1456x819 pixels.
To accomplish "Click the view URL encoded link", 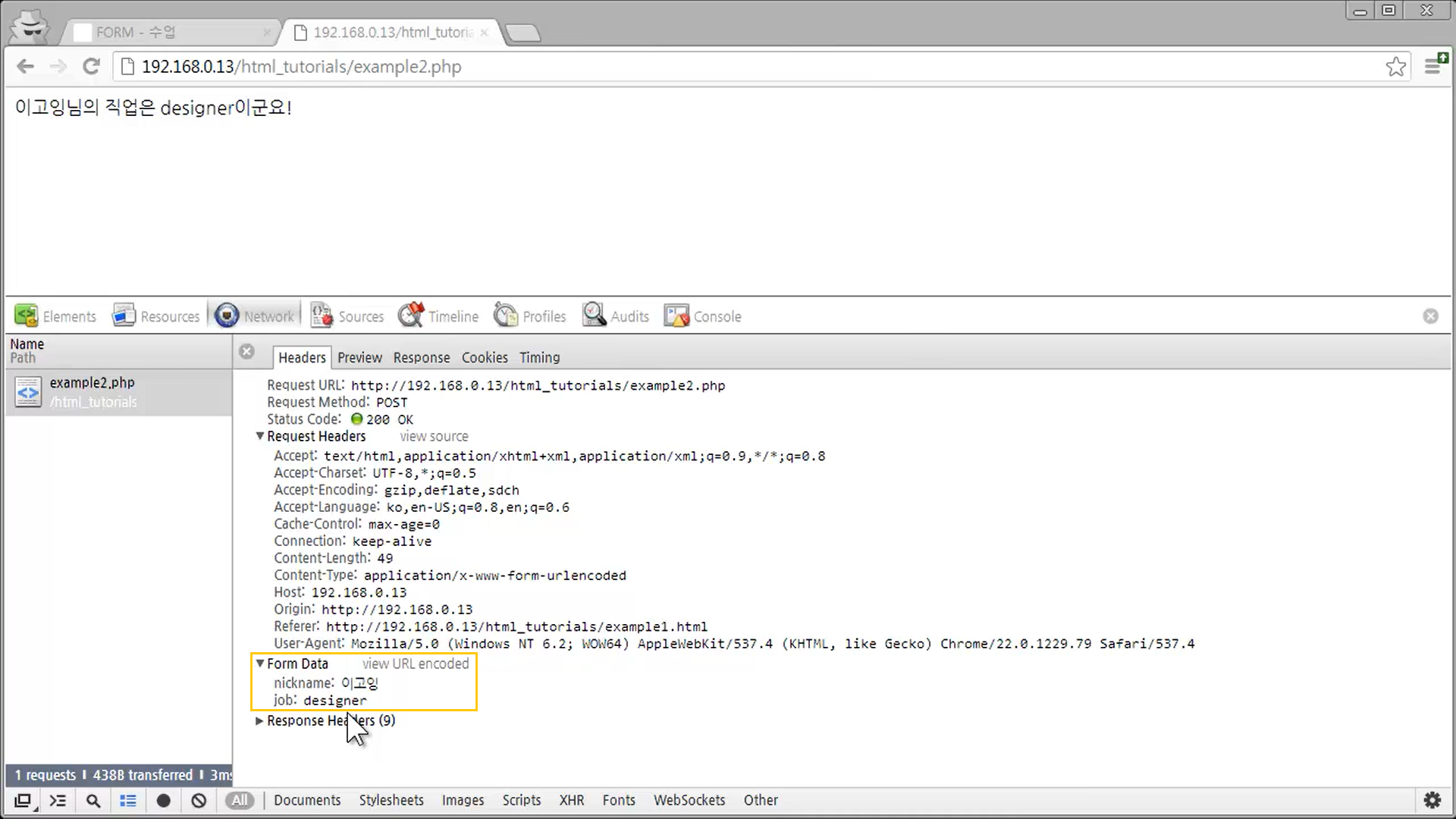I will [x=416, y=664].
